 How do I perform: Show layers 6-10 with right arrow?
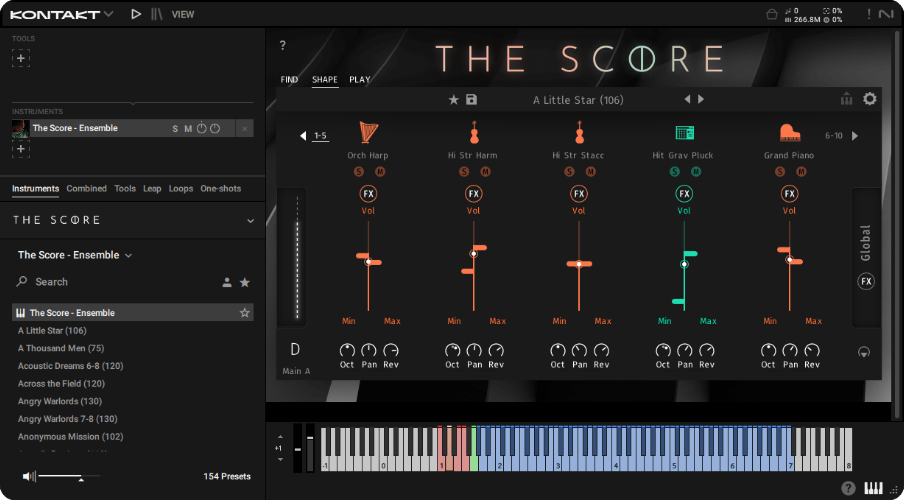coord(855,136)
